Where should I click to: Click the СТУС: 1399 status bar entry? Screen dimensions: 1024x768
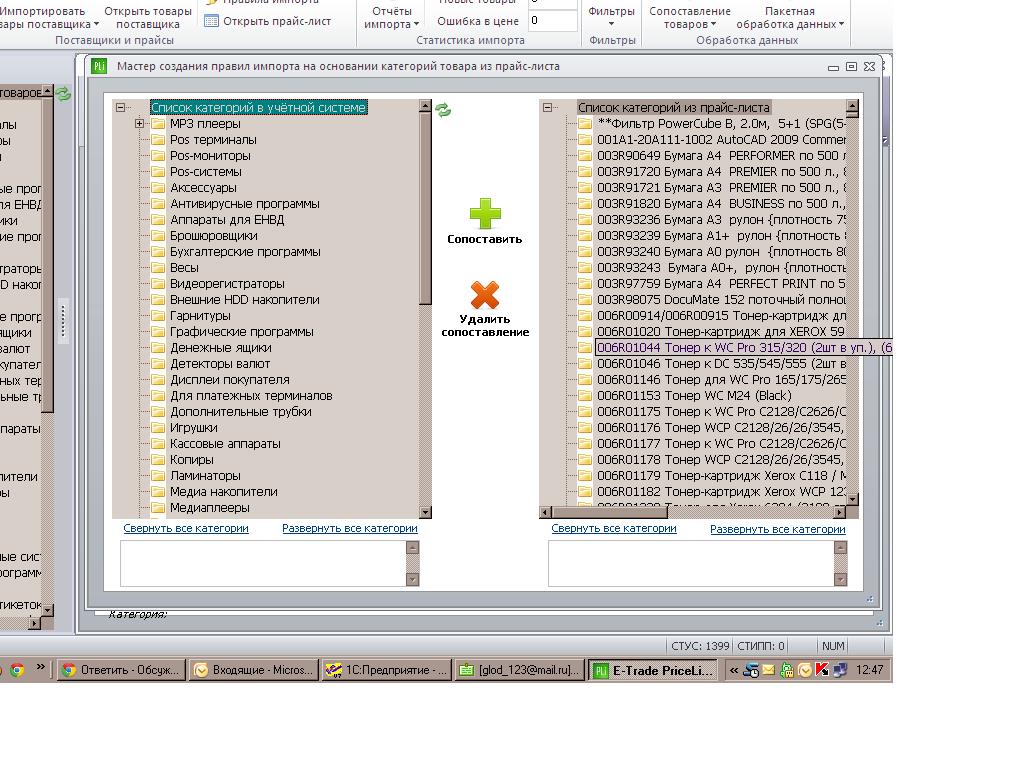[x=700, y=646]
